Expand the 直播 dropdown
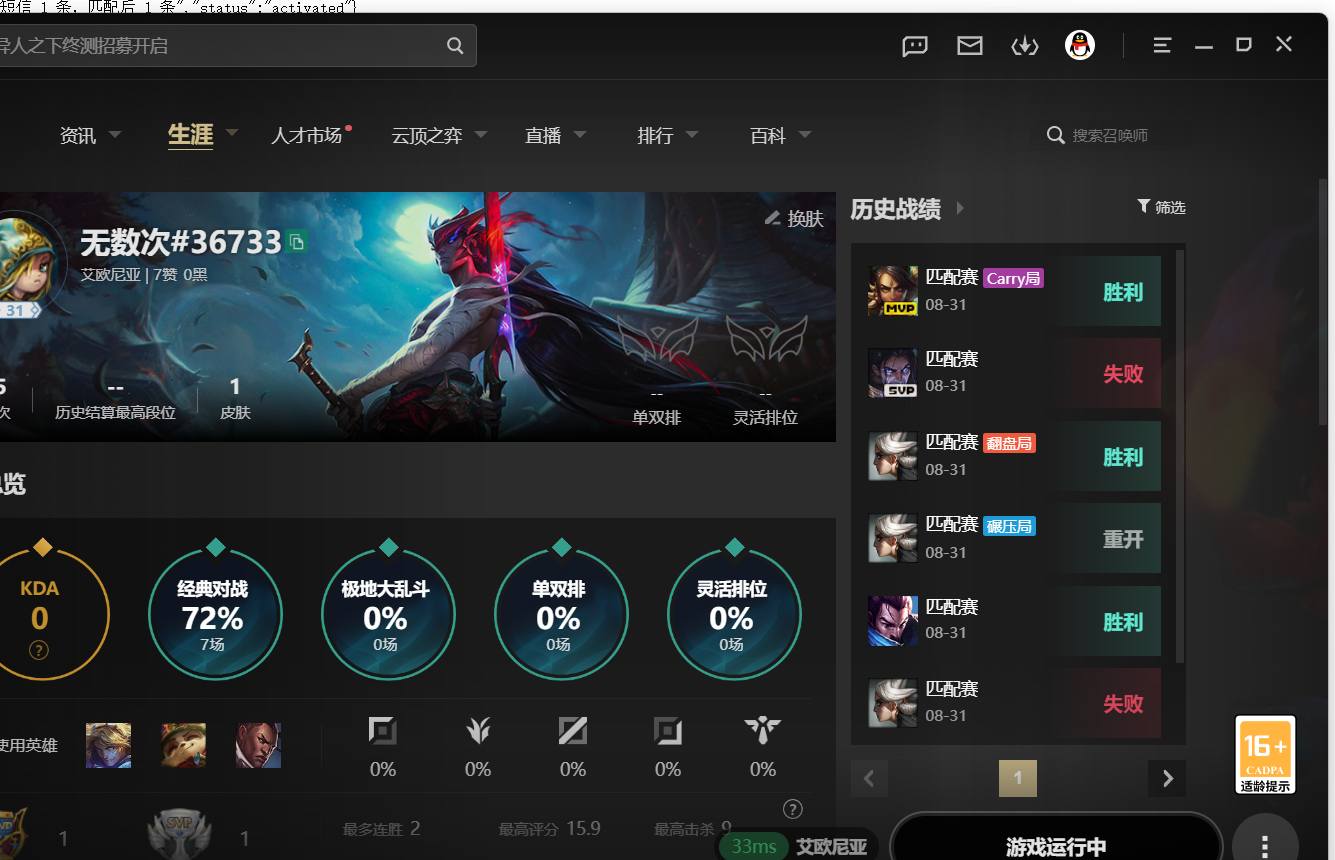 tap(580, 134)
